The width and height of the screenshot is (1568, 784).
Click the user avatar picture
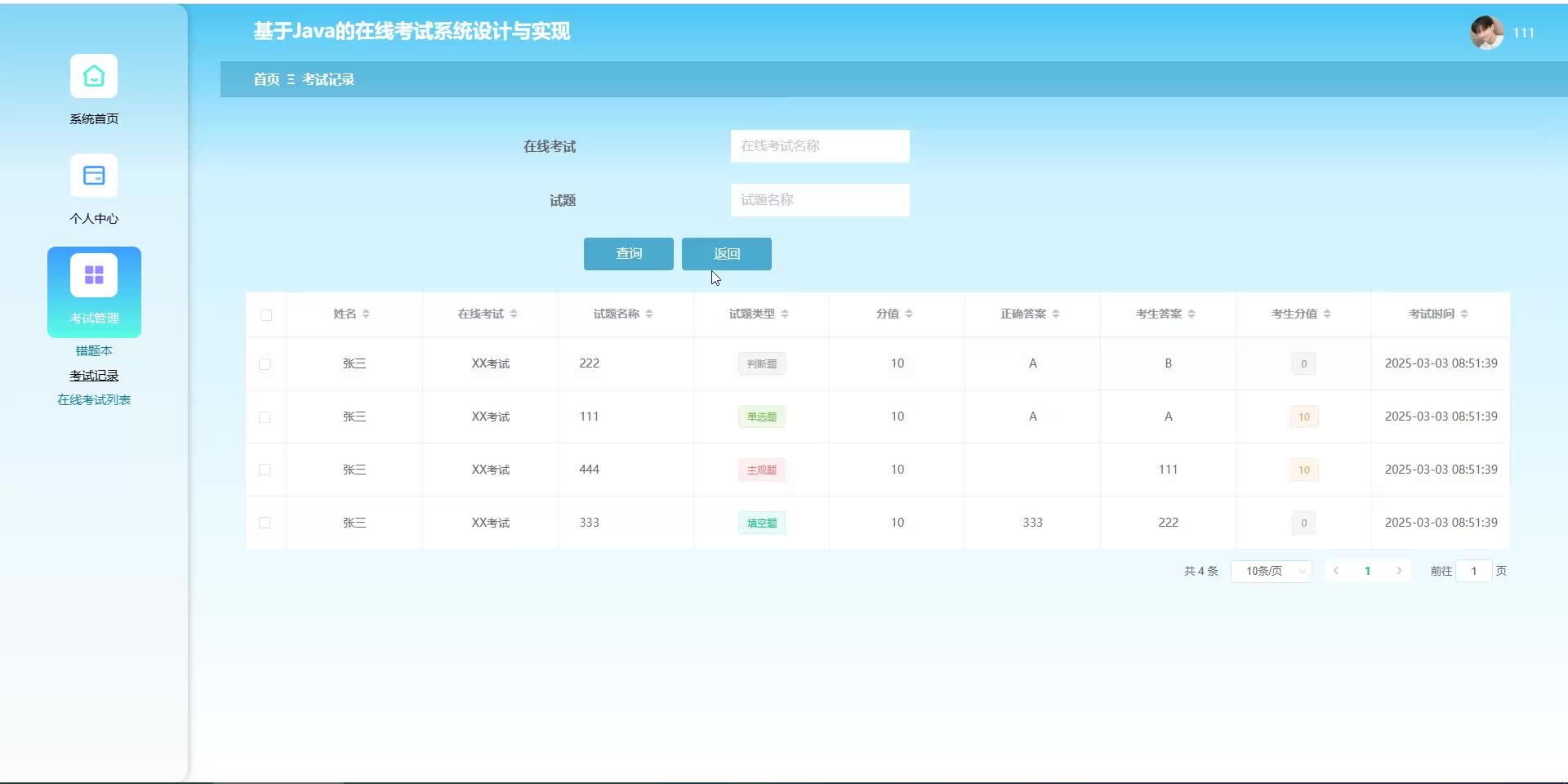(1487, 33)
